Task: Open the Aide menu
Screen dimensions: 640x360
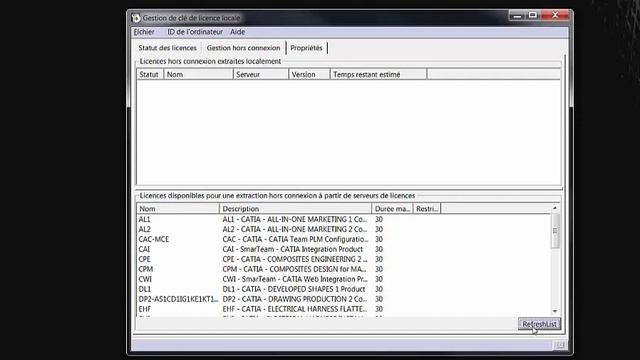Action: (238, 32)
